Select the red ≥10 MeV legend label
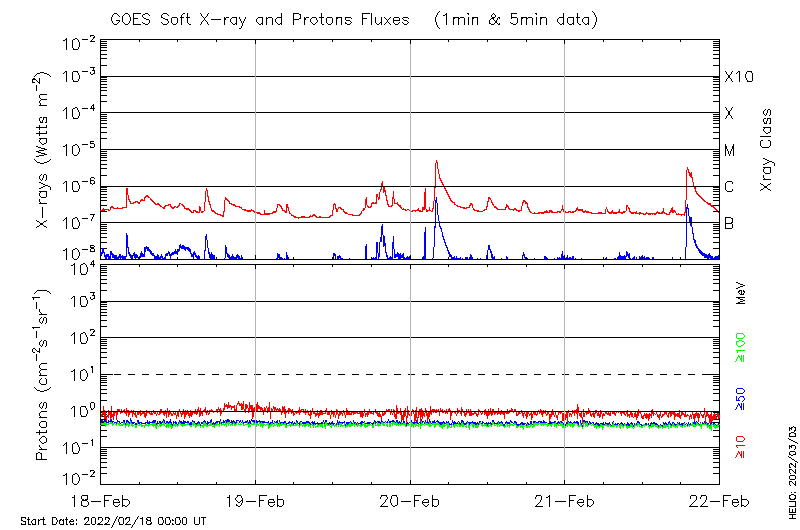 pos(741,448)
